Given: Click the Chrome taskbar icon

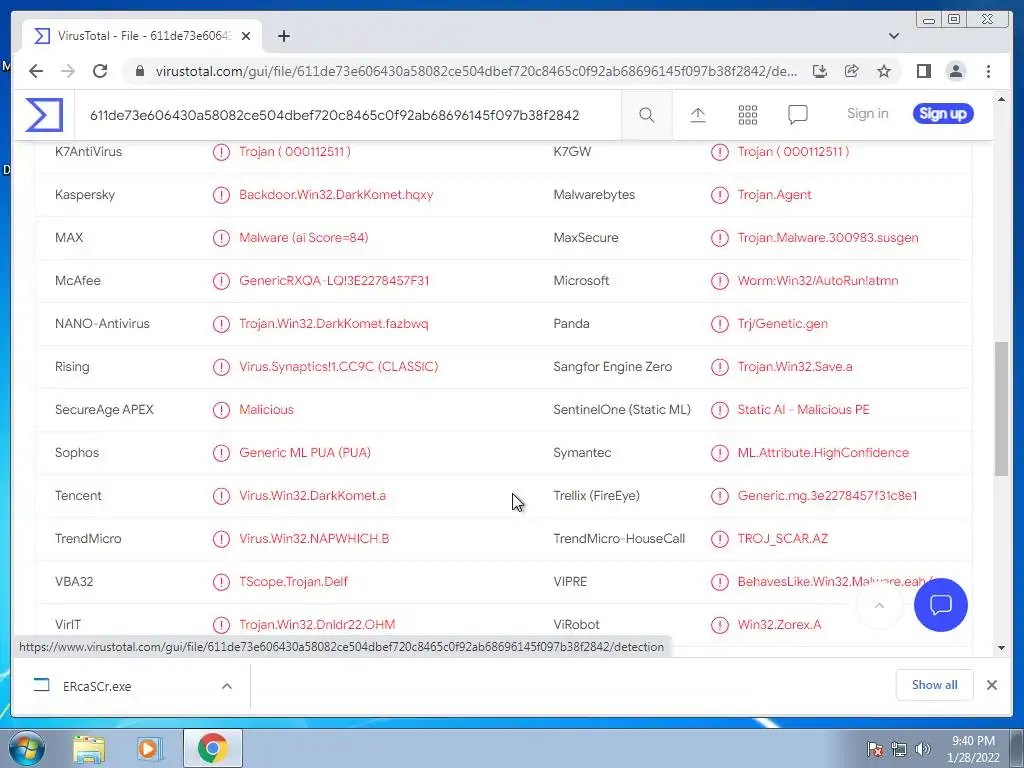Looking at the screenshot, I should (x=212, y=748).
